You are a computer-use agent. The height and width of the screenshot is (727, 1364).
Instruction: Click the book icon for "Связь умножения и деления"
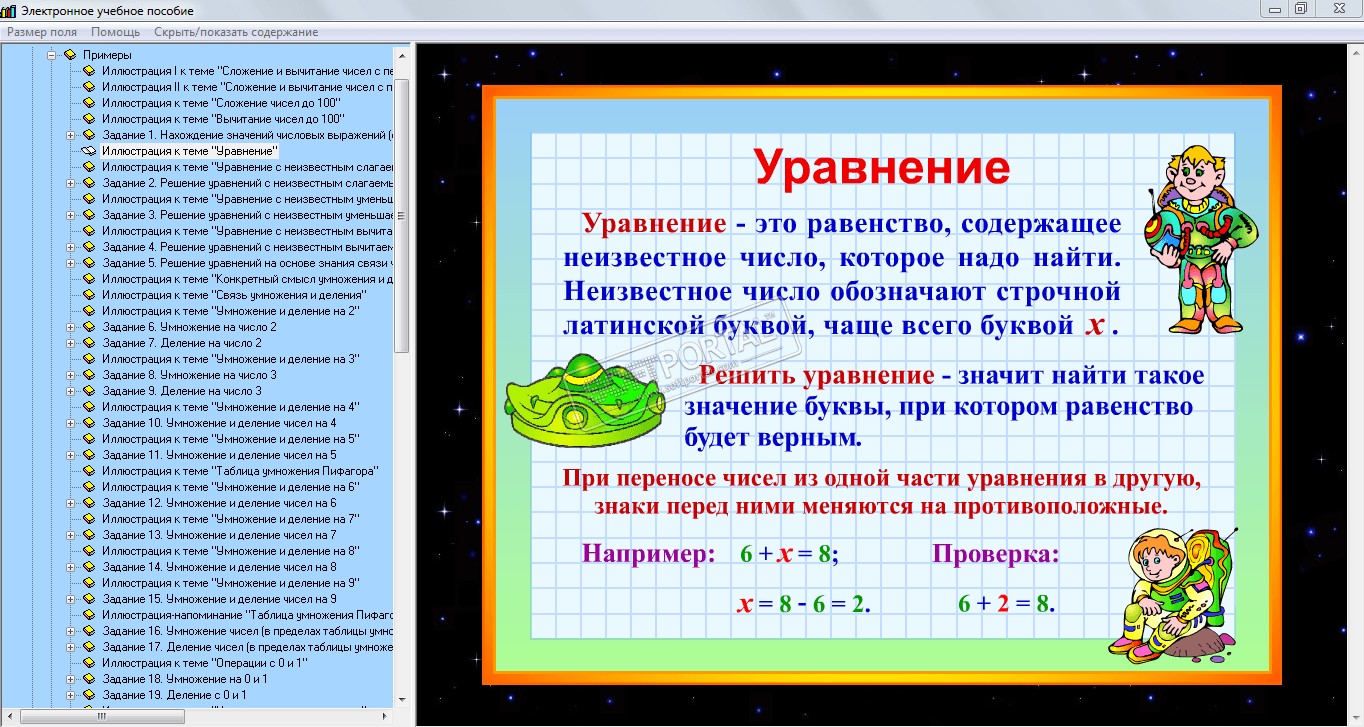coord(88,295)
